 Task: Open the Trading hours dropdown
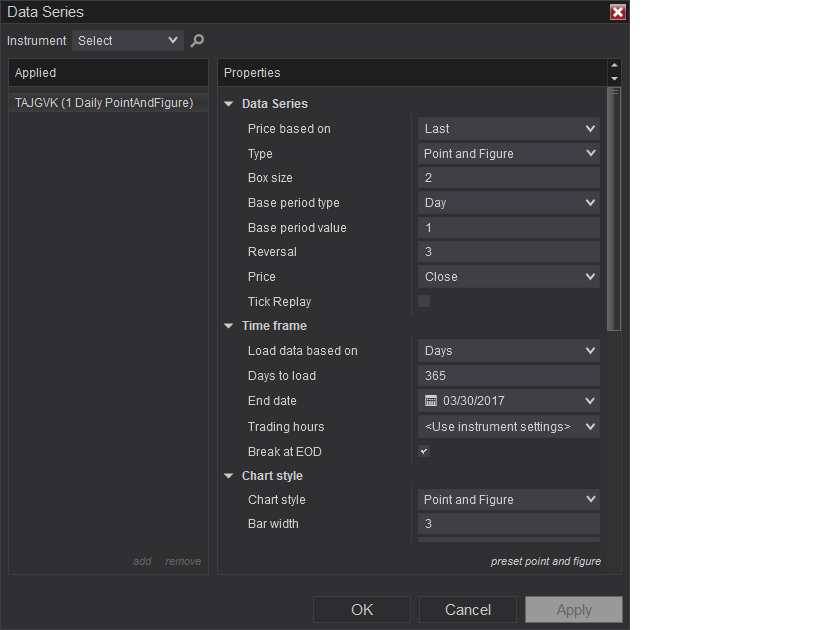(508, 427)
